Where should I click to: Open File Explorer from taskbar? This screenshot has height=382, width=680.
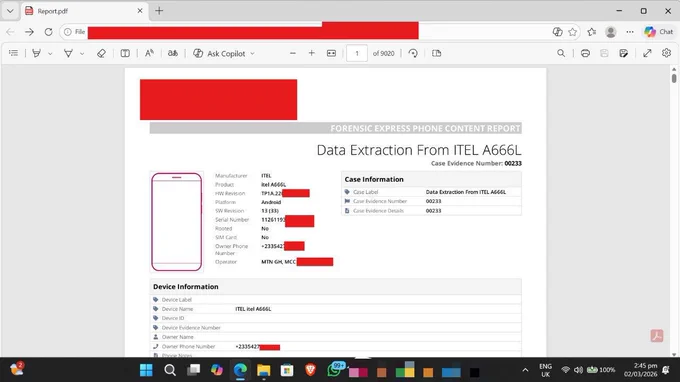click(264, 370)
